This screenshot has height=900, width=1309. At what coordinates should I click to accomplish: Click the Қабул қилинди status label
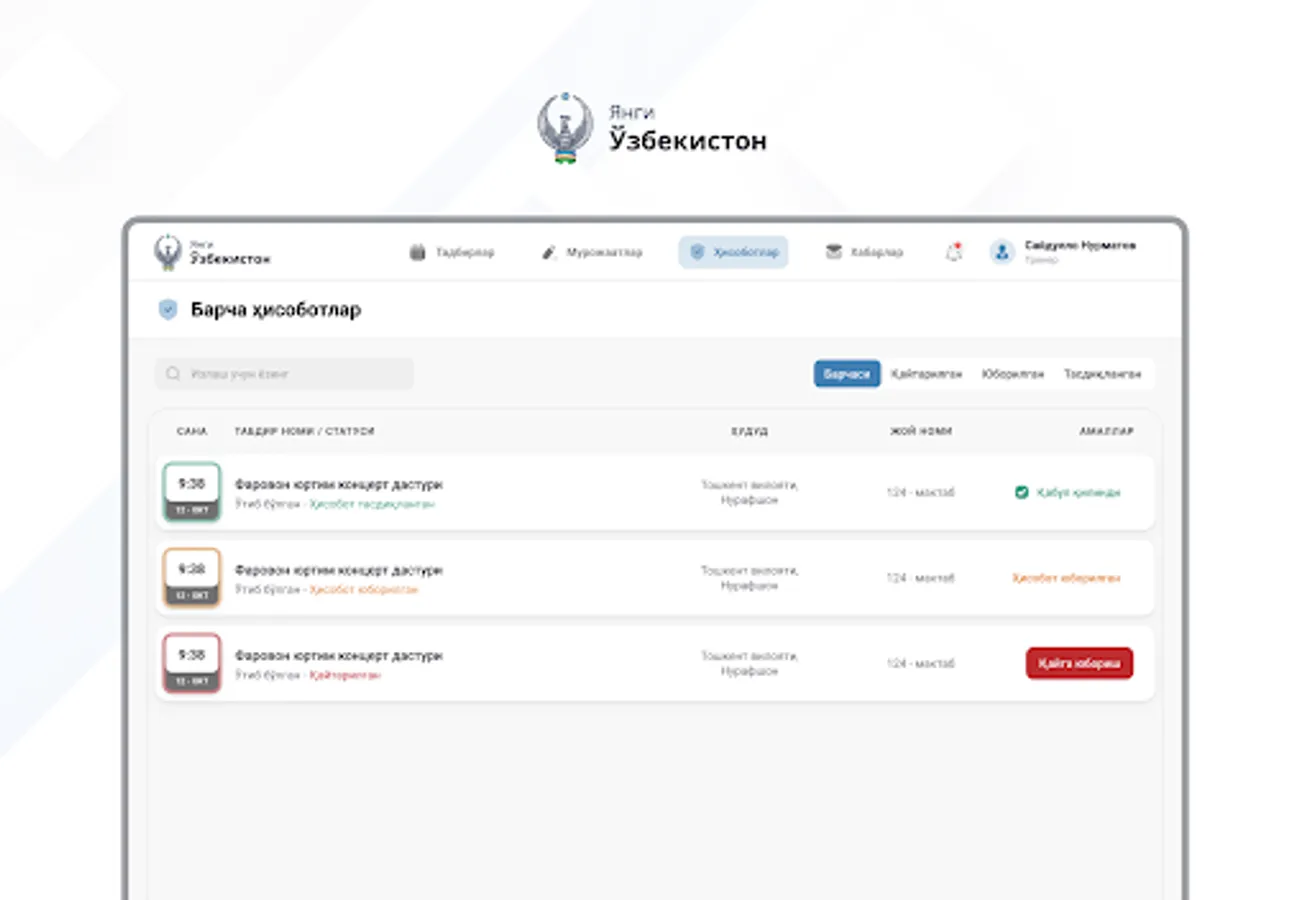1078,492
